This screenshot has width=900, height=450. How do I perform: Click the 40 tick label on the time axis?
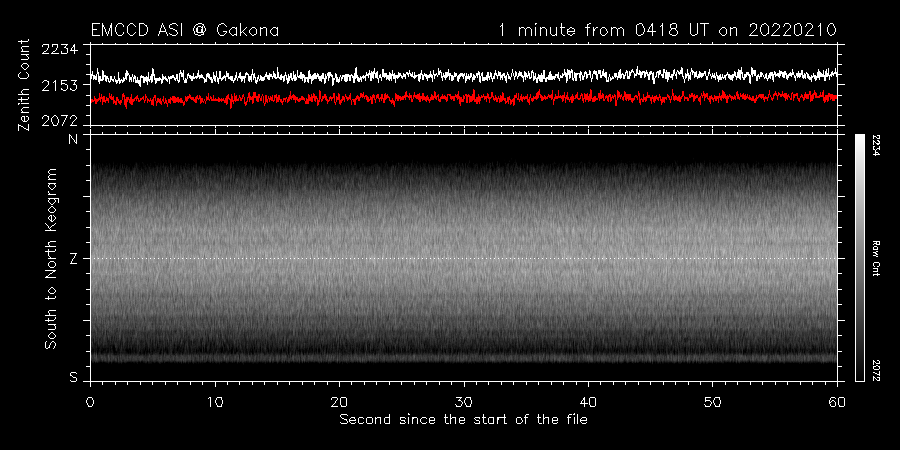coord(588,401)
